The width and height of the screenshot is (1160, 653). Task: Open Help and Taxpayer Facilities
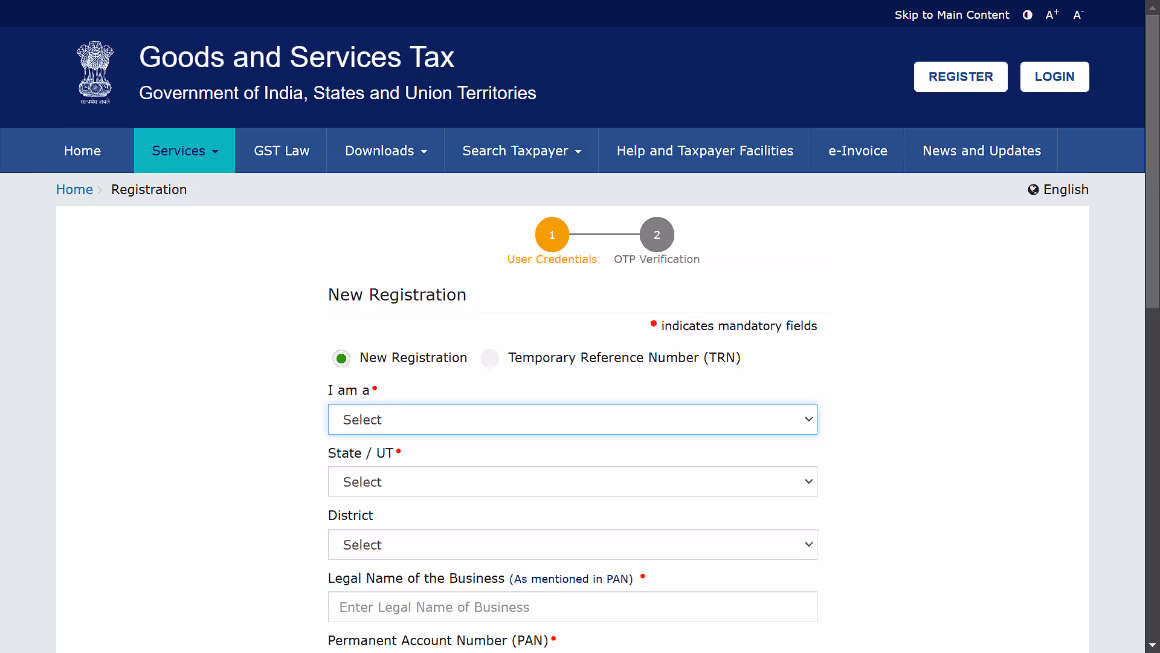[704, 151]
